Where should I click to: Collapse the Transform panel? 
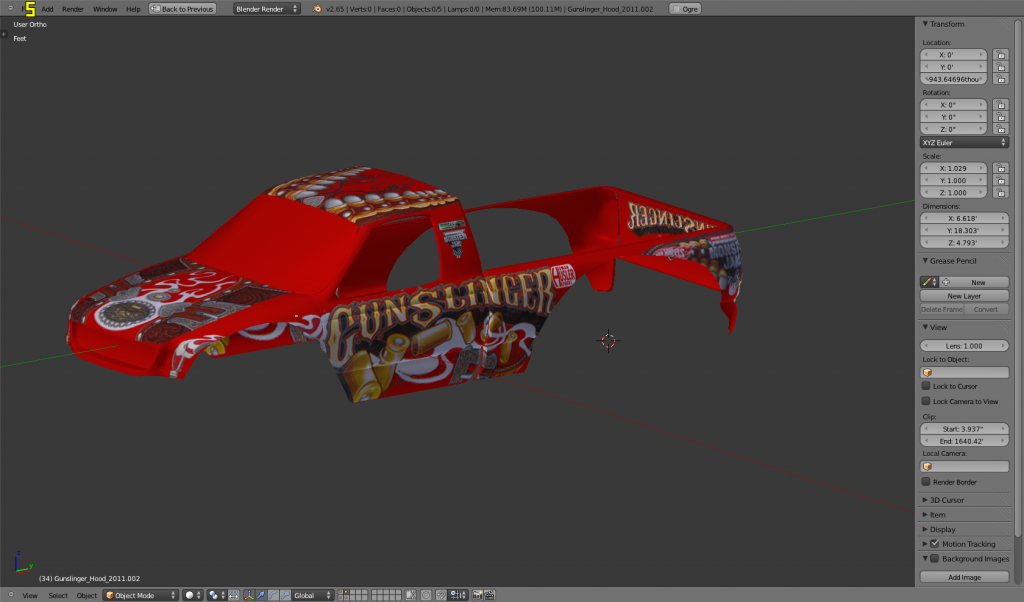[925, 24]
